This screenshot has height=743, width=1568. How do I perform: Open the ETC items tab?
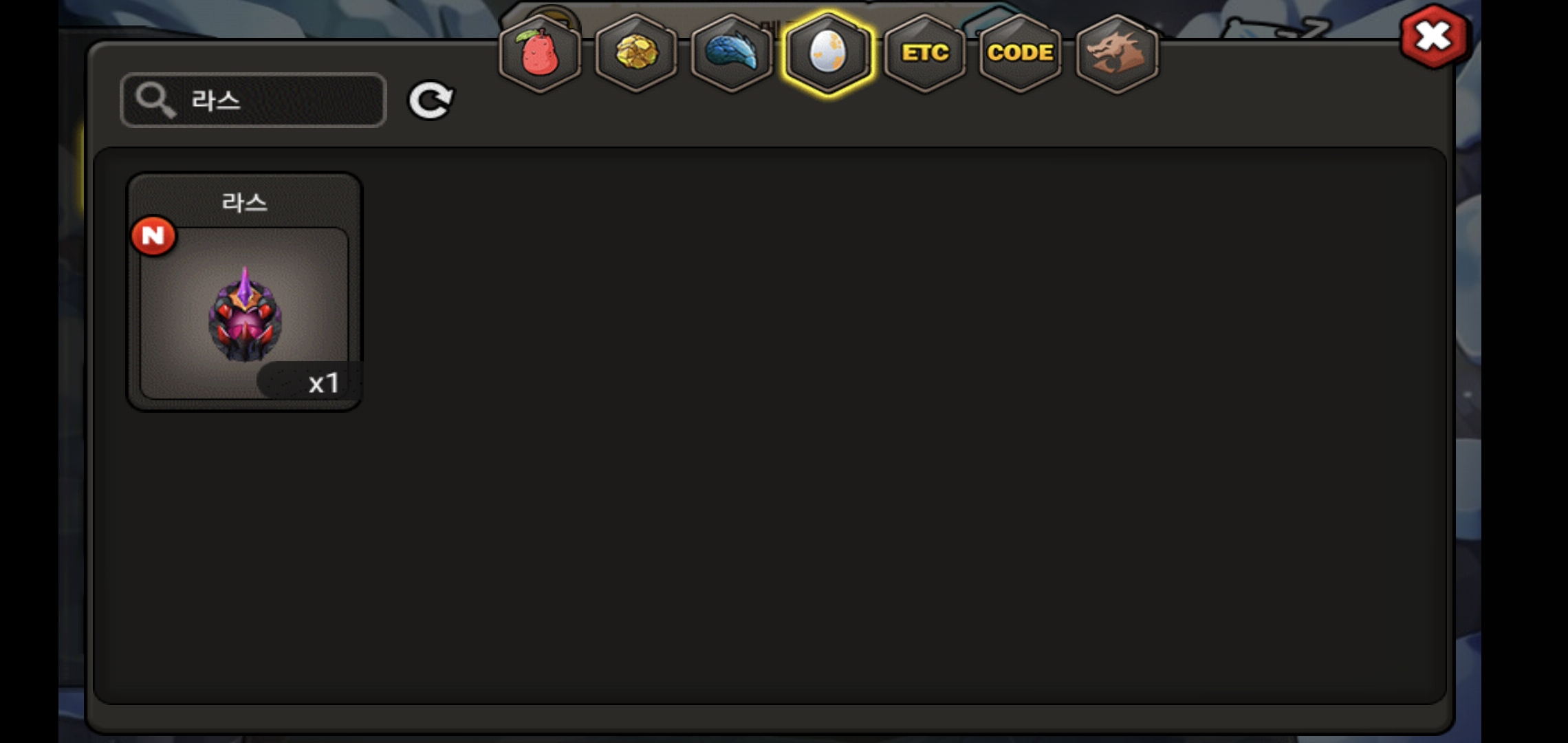click(925, 53)
